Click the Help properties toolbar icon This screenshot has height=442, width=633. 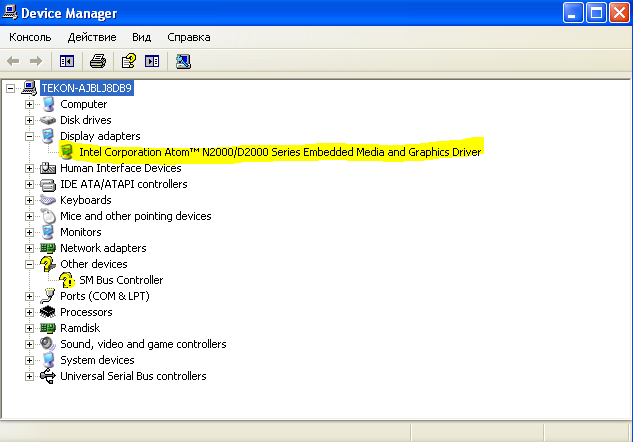128,61
